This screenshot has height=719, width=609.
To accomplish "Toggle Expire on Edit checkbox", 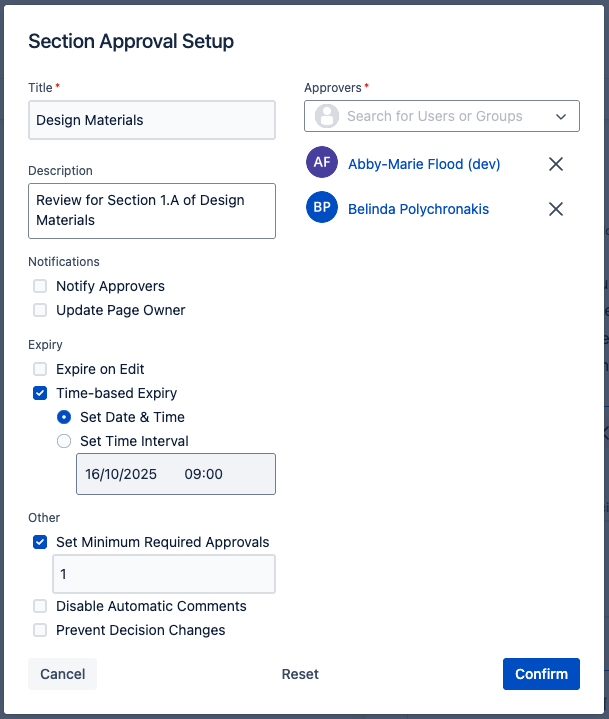I will (x=40, y=369).
